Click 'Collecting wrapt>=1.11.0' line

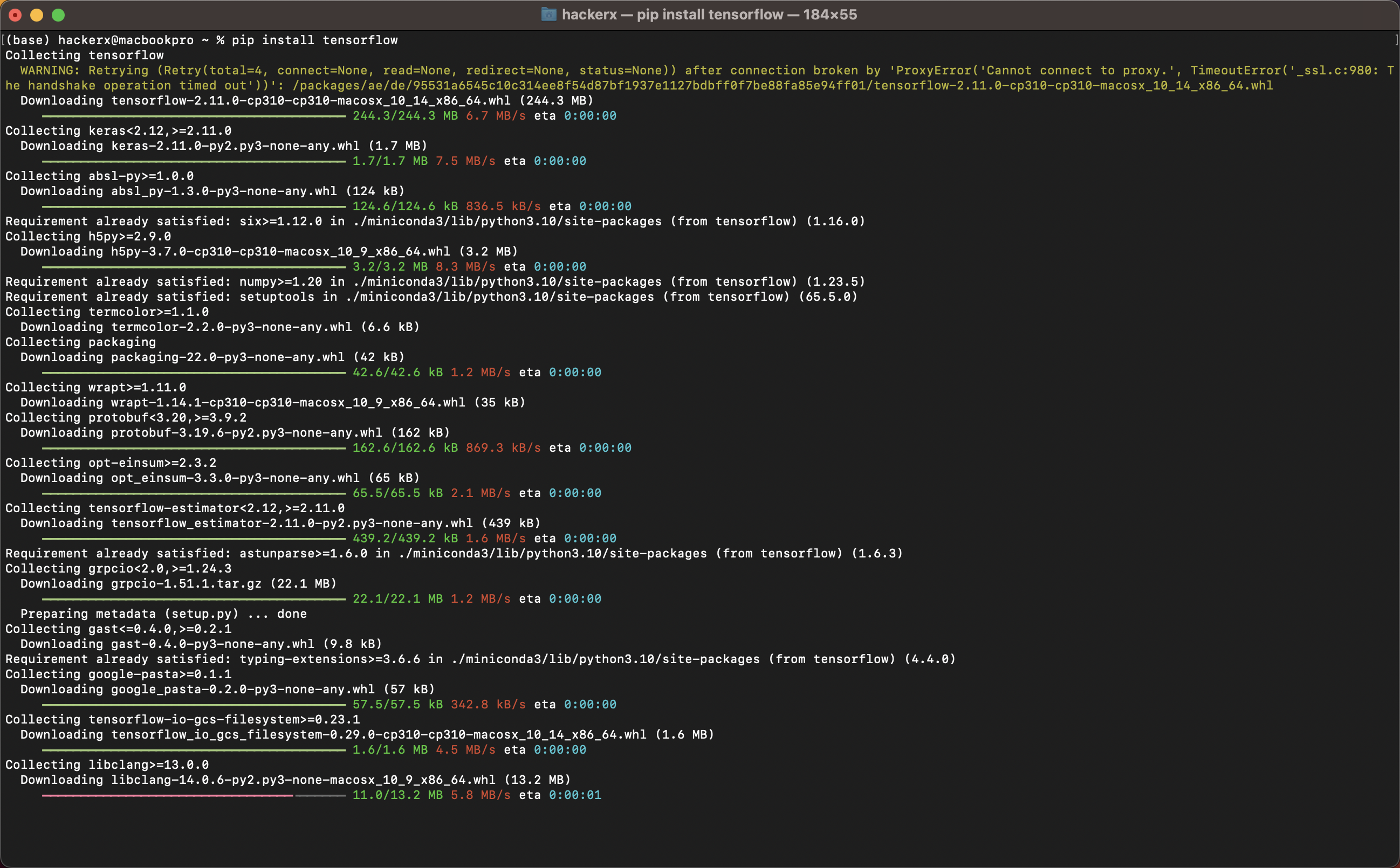click(x=95, y=388)
